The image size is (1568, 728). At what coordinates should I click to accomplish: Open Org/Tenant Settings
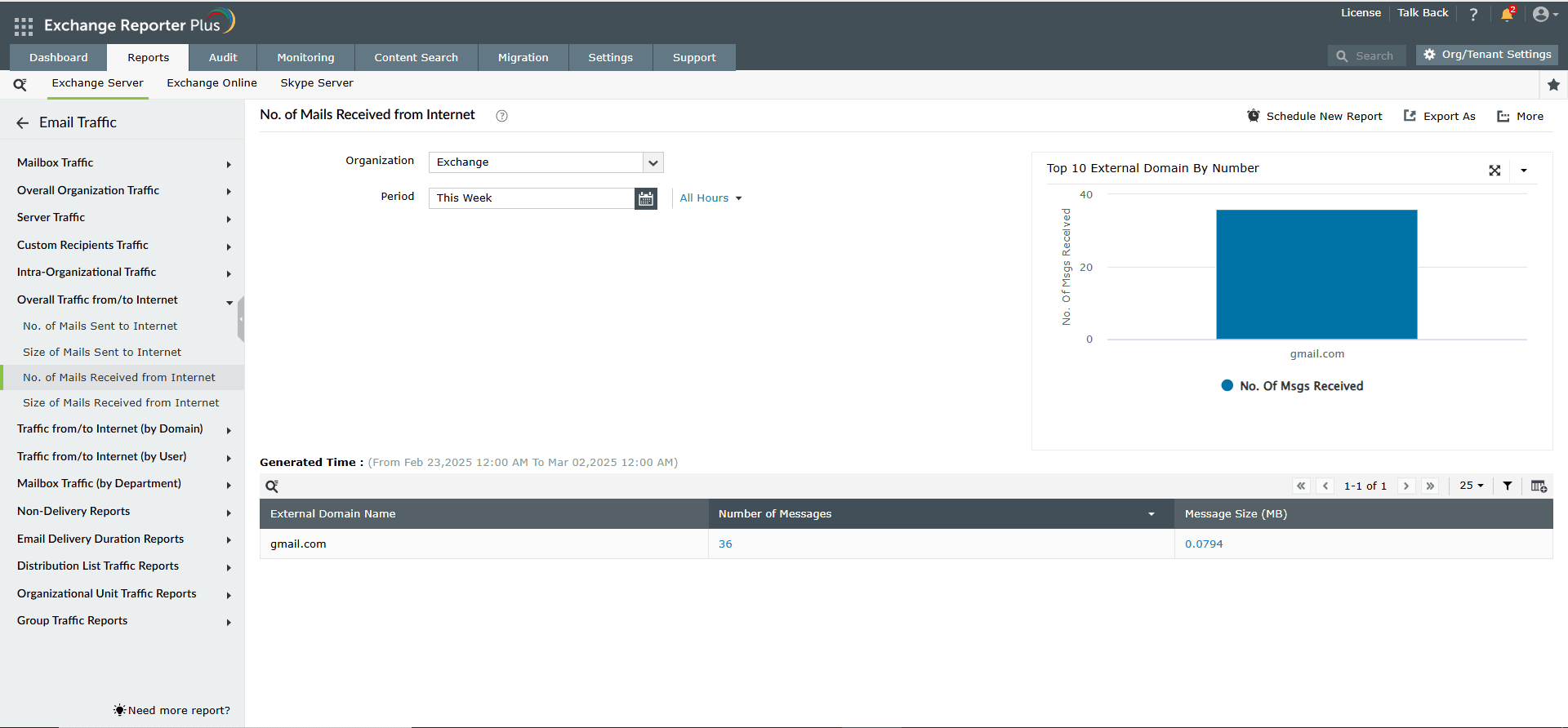click(x=1487, y=55)
